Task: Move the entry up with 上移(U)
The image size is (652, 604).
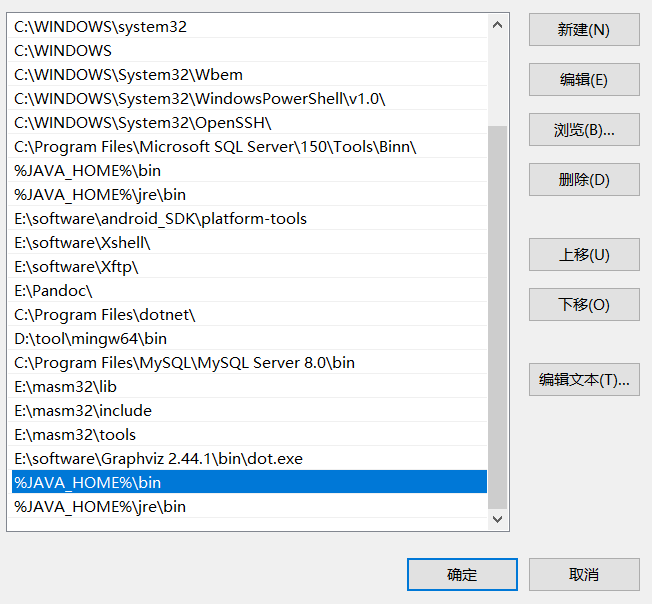Action: [584, 254]
